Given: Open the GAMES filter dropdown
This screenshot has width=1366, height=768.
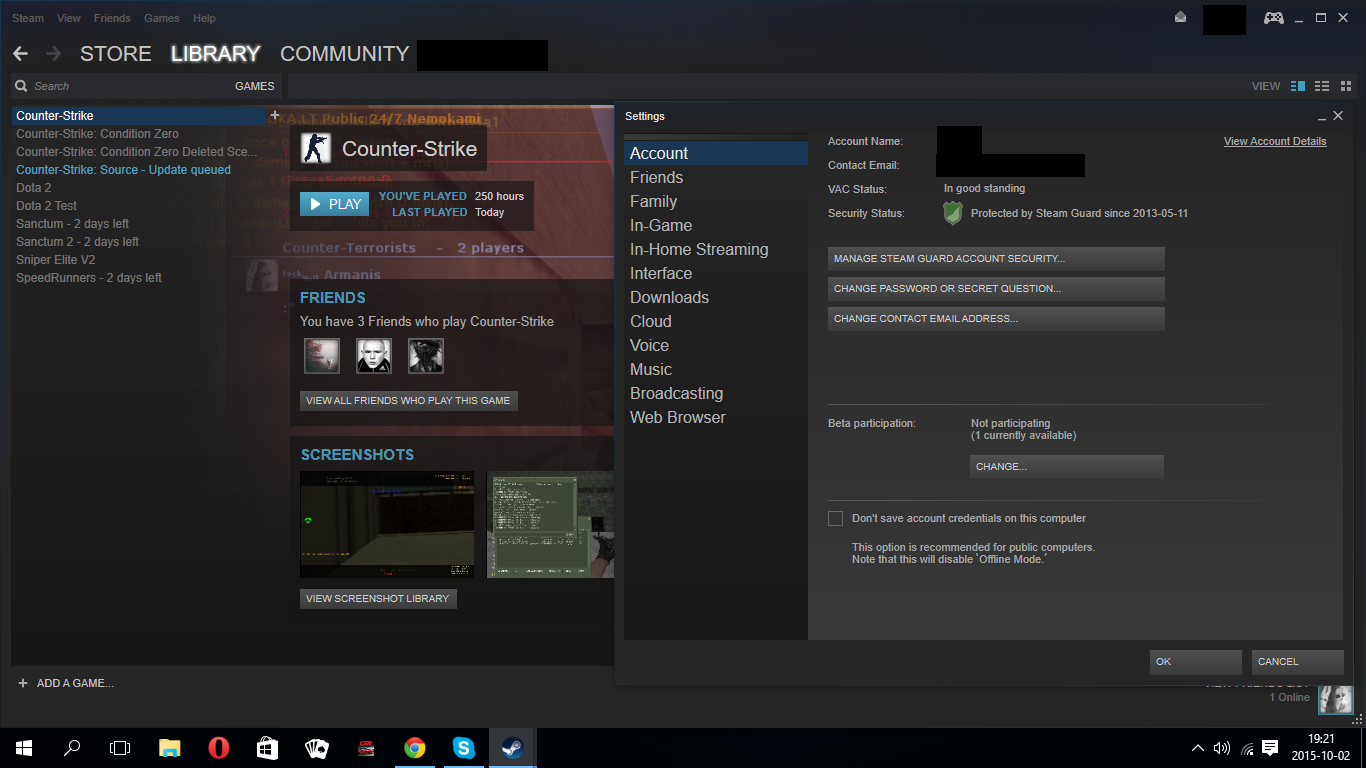Looking at the screenshot, I should click(254, 86).
